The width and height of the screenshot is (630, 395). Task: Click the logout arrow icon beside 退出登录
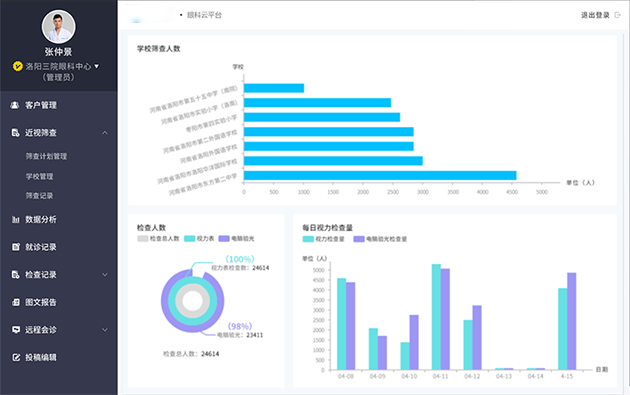point(618,15)
